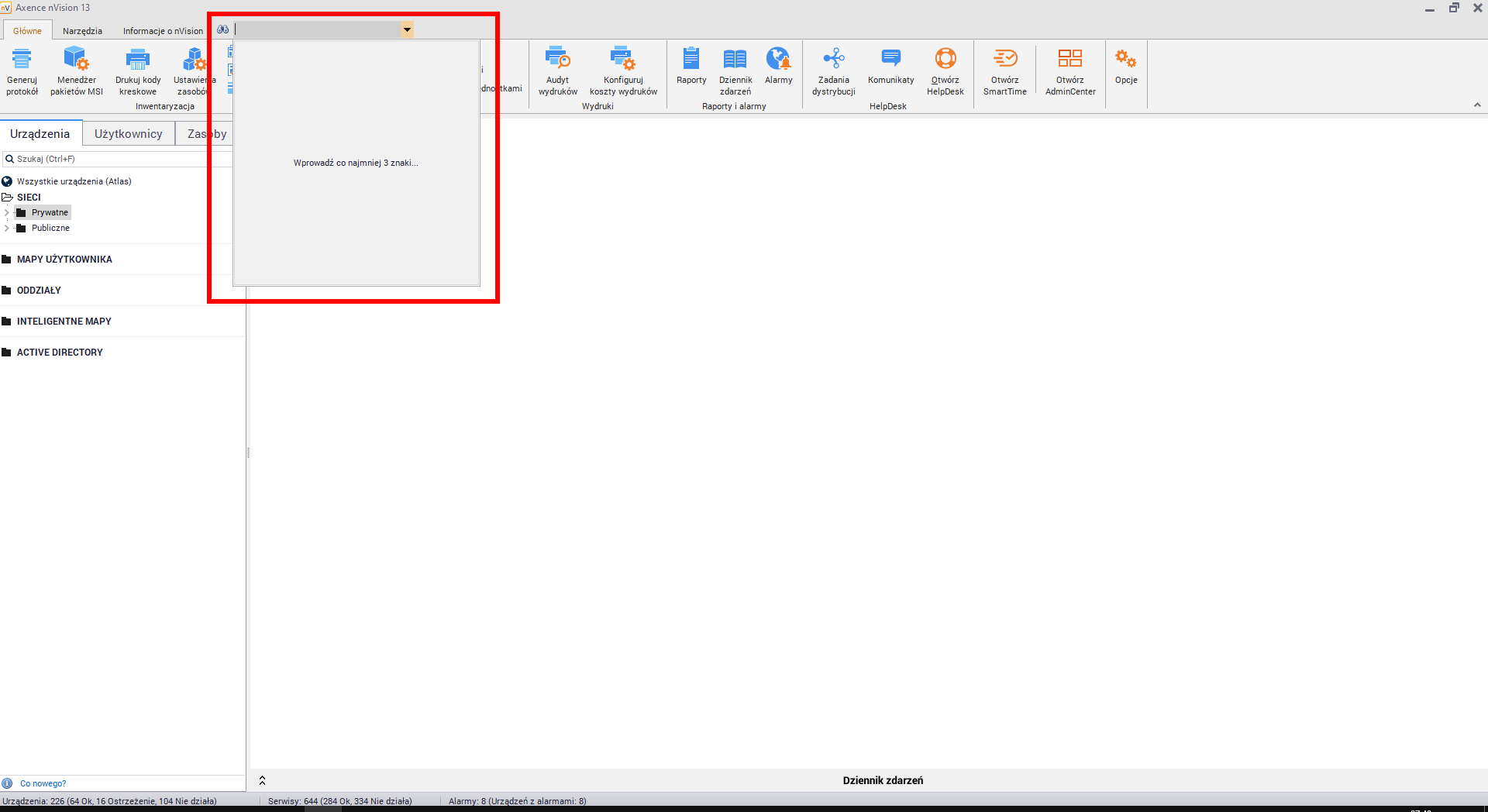Switch to the Użytkownicy tab
The image size is (1488, 812).
[128, 134]
